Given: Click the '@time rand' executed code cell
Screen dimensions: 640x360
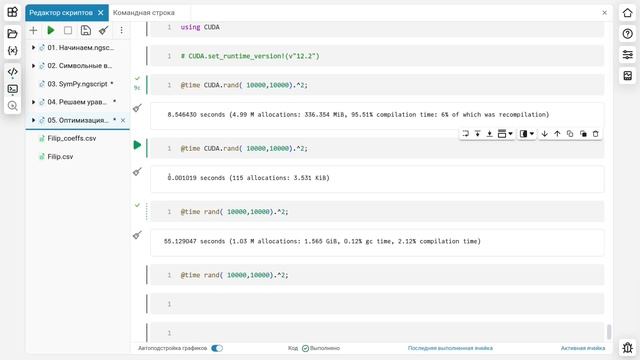Looking at the screenshot, I should [x=377, y=212].
